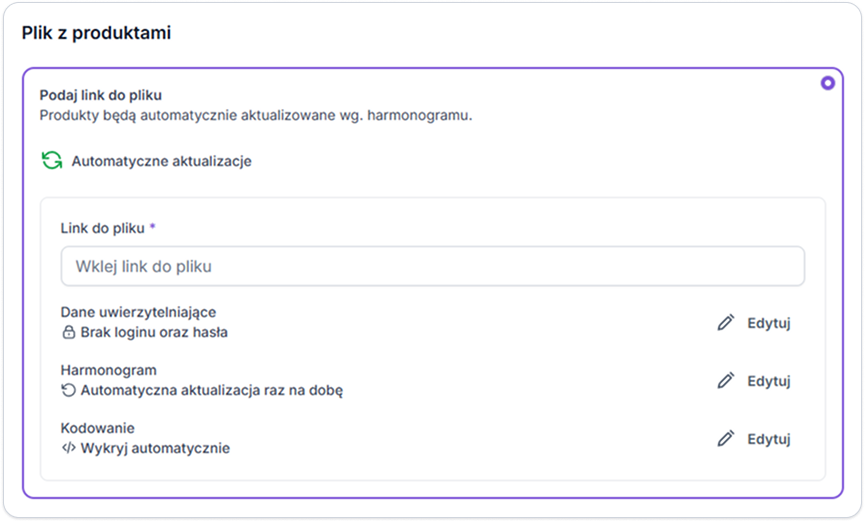Click the pencil icon beside Dane uwierzytelniające
Image resolution: width=865 pixels, height=522 pixels.
click(726, 322)
